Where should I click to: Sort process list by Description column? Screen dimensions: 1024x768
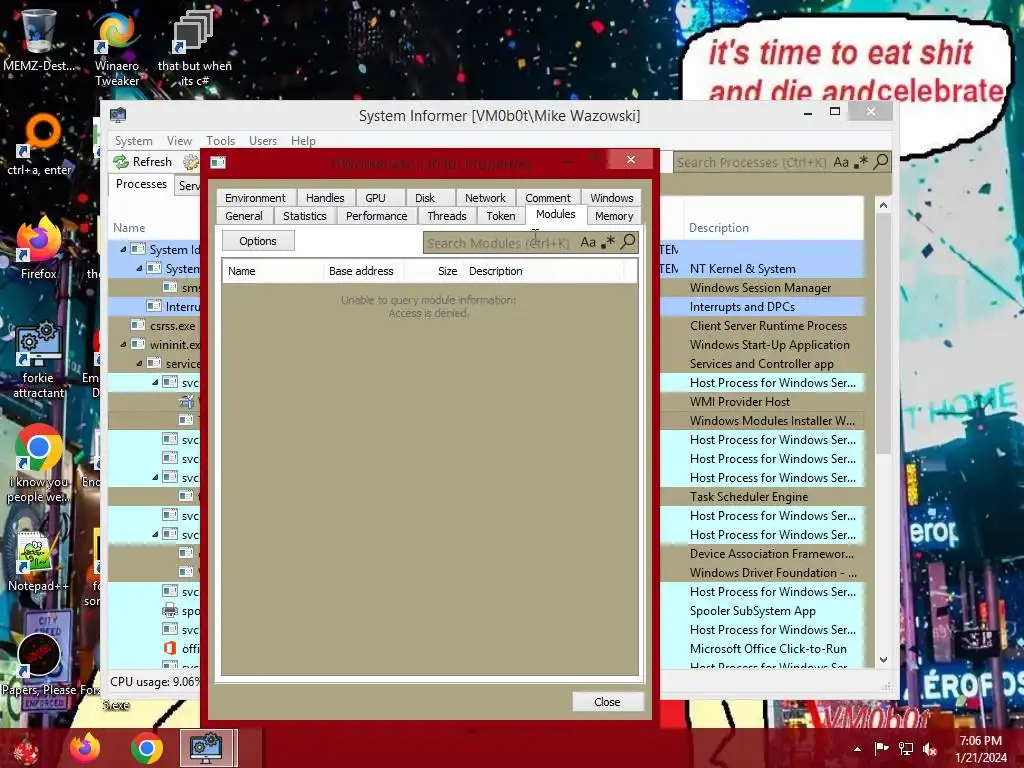point(772,228)
